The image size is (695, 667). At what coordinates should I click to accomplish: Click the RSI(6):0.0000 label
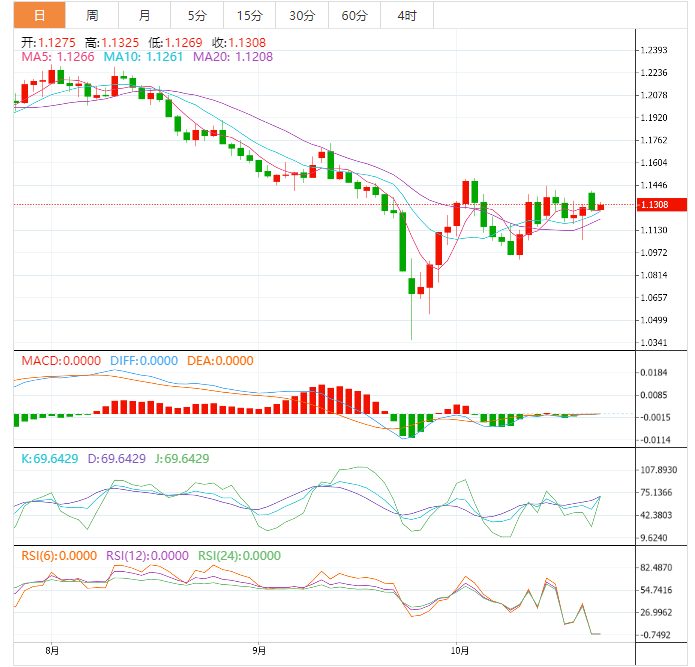pyautogui.click(x=59, y=556)
